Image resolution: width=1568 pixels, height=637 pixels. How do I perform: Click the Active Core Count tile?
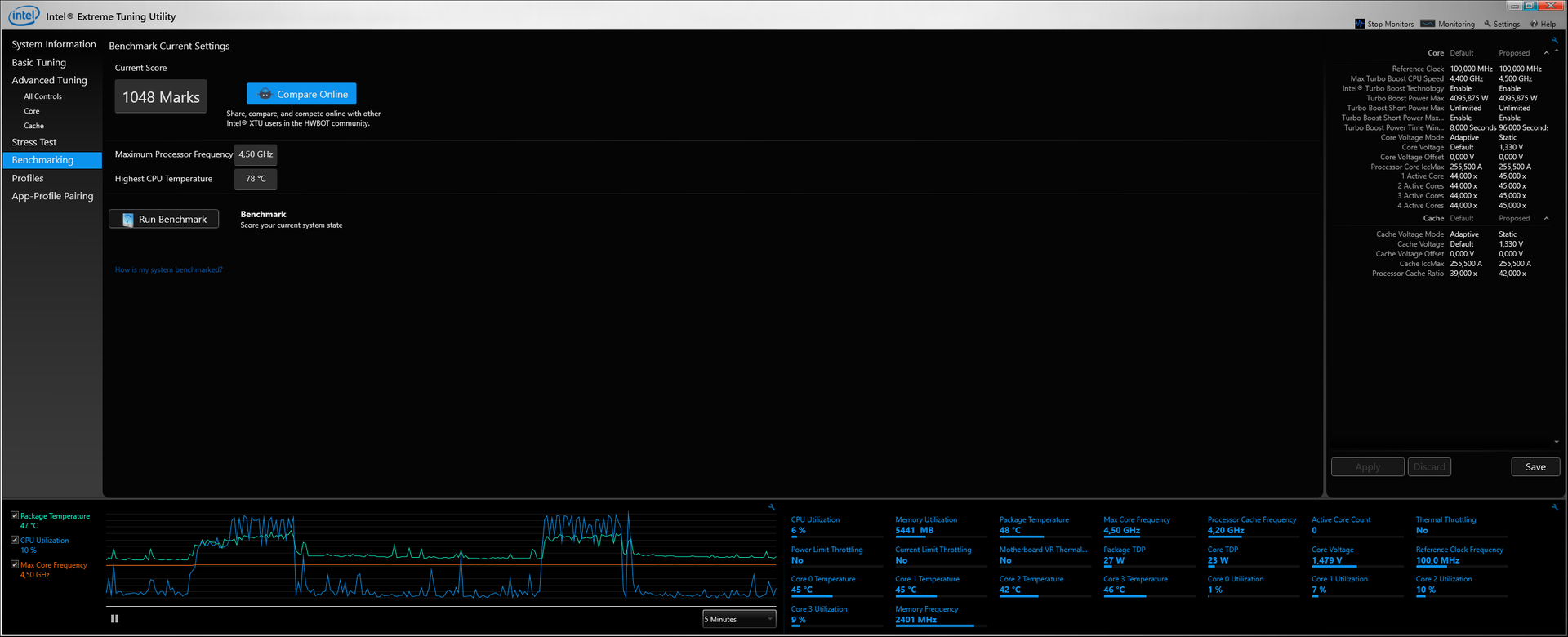tap(1357, 525)
